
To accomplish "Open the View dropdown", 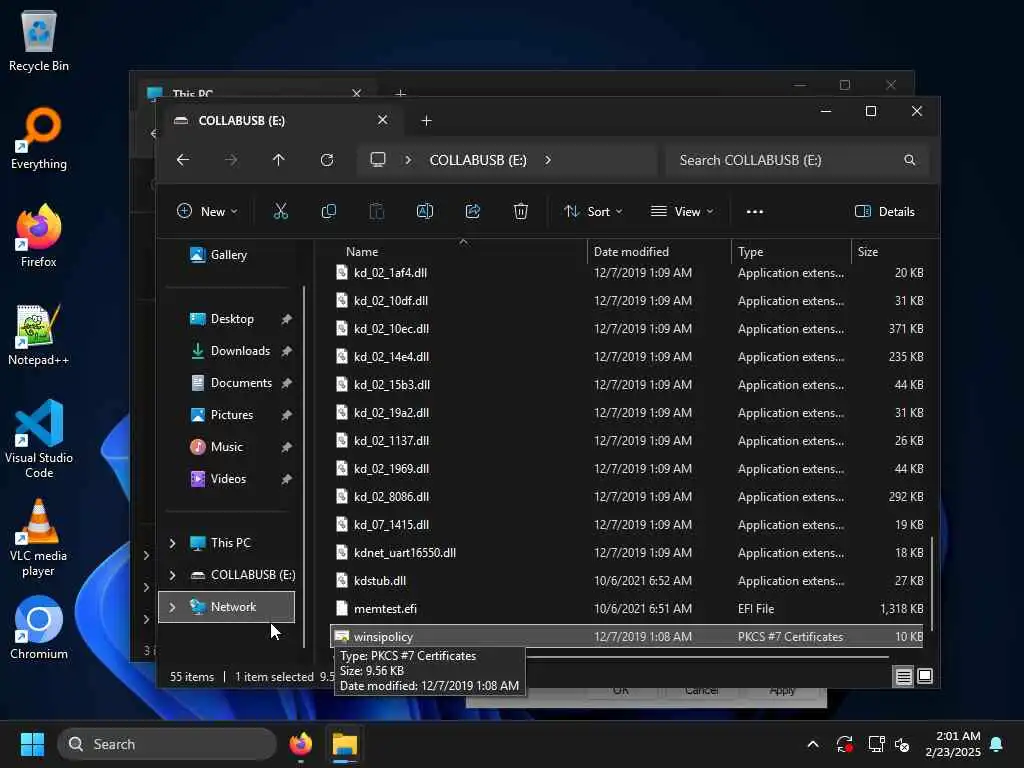I will click(x=682, y=212).
